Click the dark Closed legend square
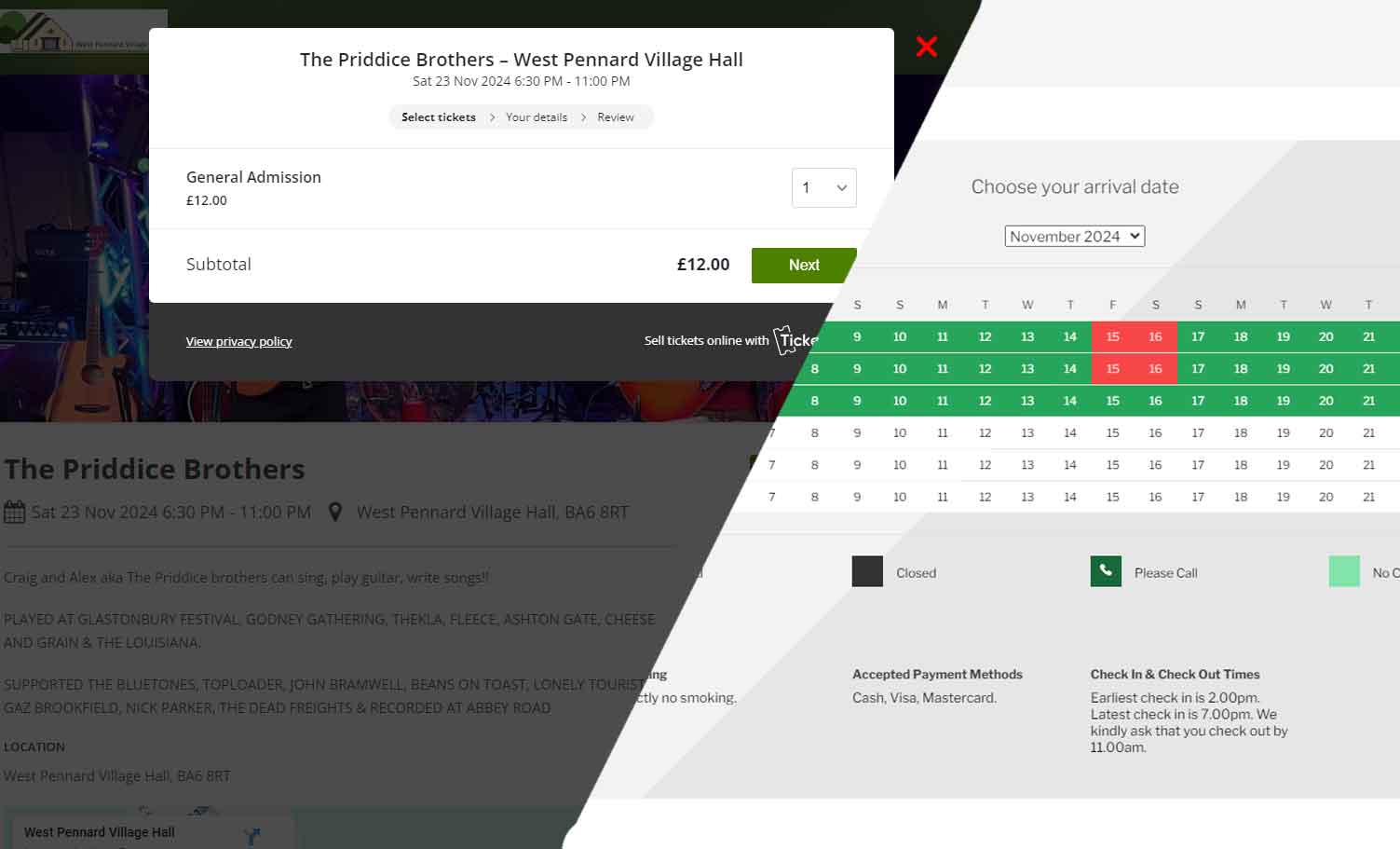 [867, 571]
